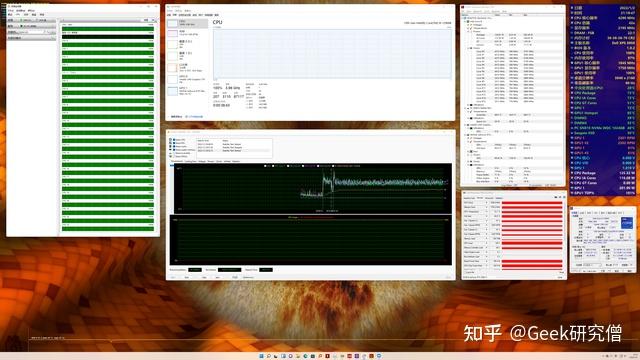Toggle the Log to file checkbox in GPU-Z

pyautogui.click(x=465, y=272)
